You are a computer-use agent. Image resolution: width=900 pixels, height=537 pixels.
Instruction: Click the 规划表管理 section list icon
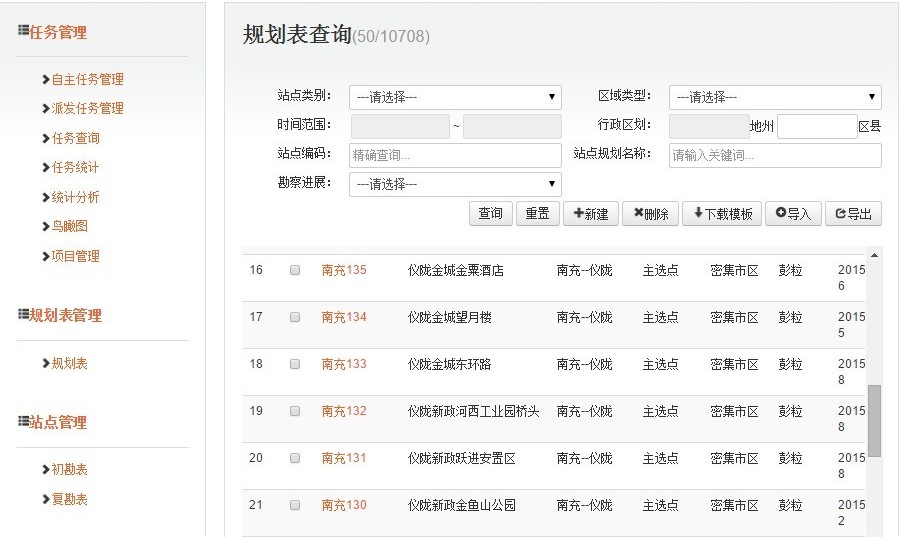pyautogui.click(x=23, y=315)
